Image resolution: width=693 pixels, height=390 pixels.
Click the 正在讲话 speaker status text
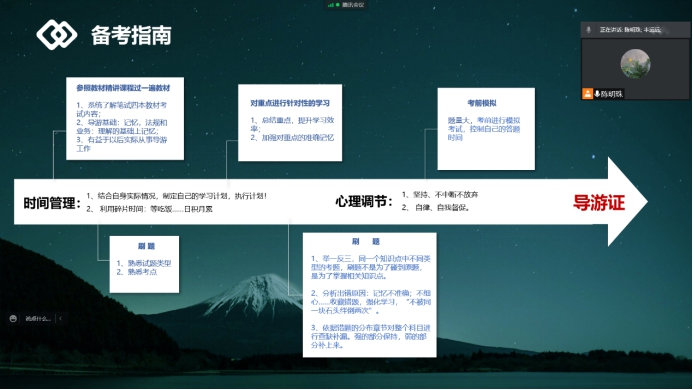[x=630, y=30]
